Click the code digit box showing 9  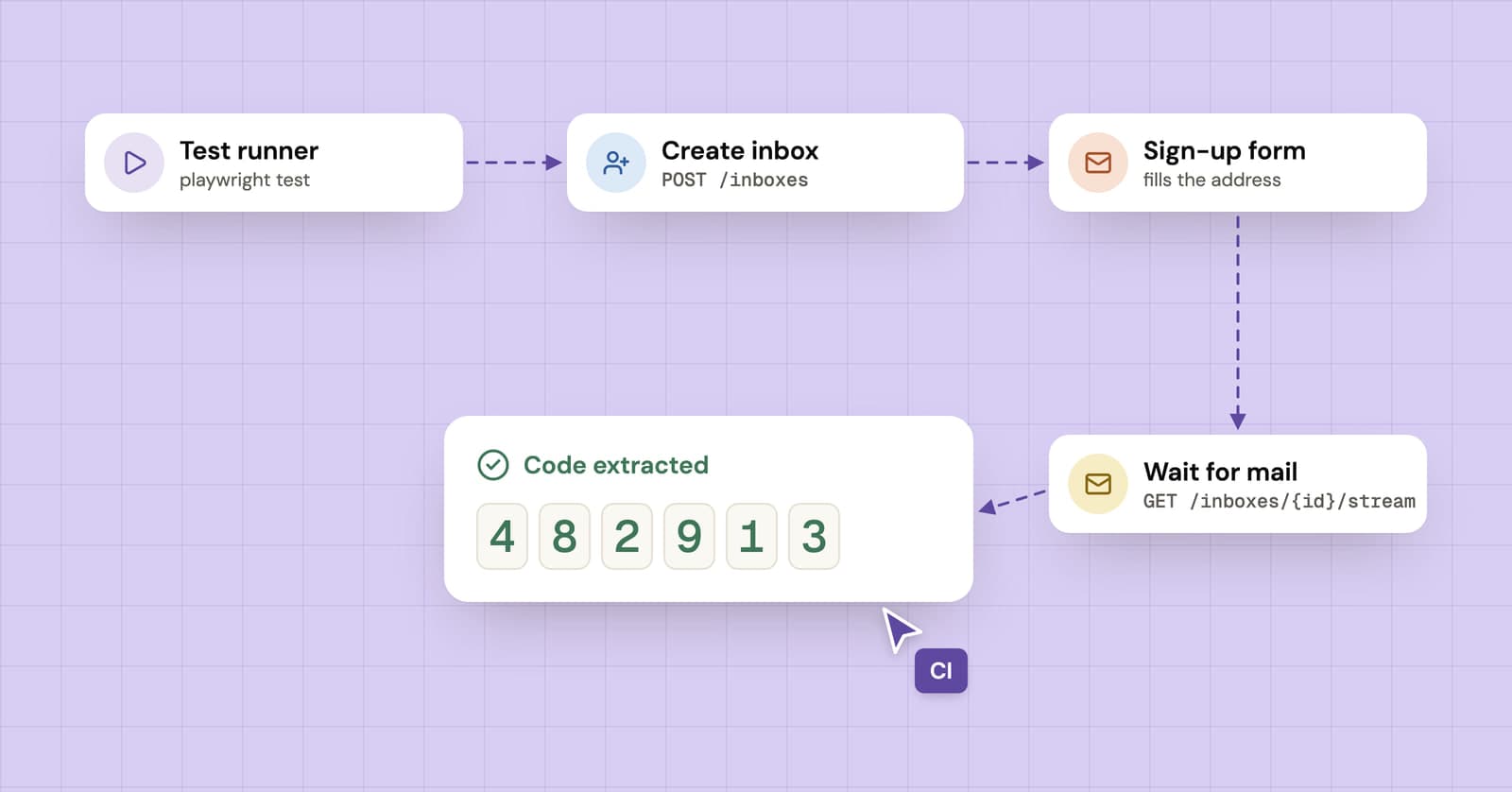click(x=689, y=536)
